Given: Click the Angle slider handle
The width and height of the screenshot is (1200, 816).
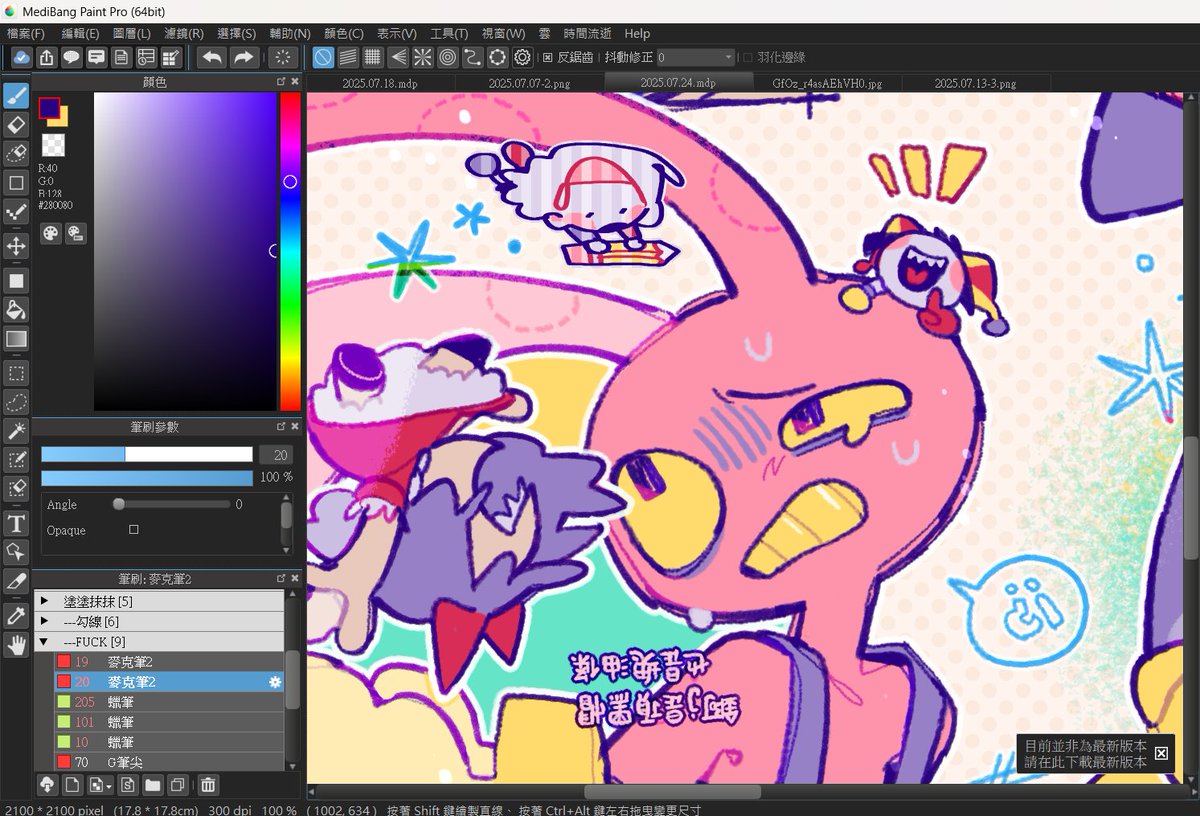Looking at the screenshot, I should click(119, 505).
